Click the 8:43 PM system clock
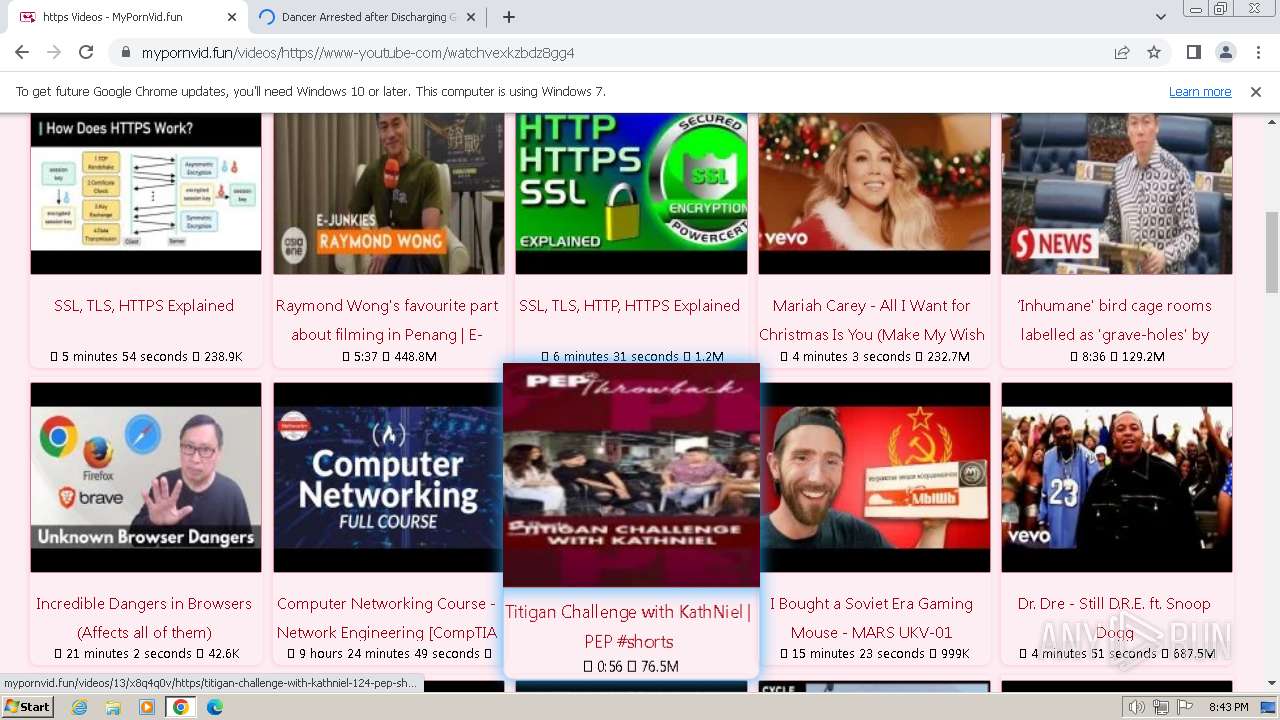Viewport: 1280px width, 720px height. pos(1228,707)
